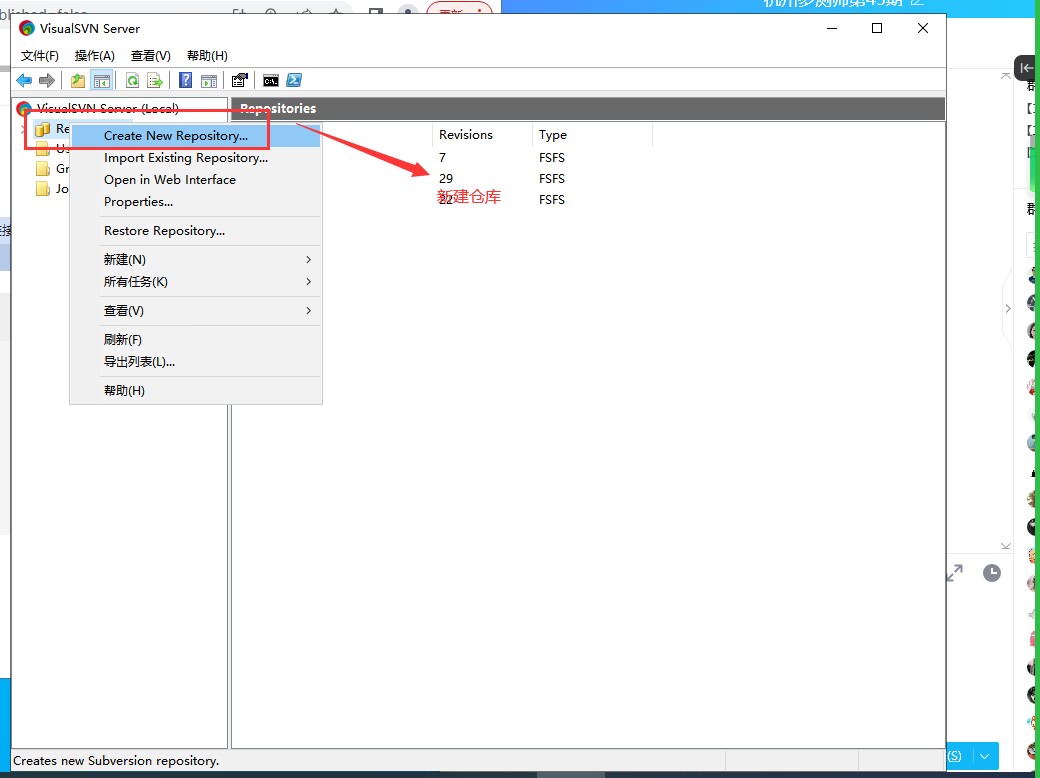Click the Refresh toolbar icon
The image size is (1040, 778).
(x=133, y=80)
